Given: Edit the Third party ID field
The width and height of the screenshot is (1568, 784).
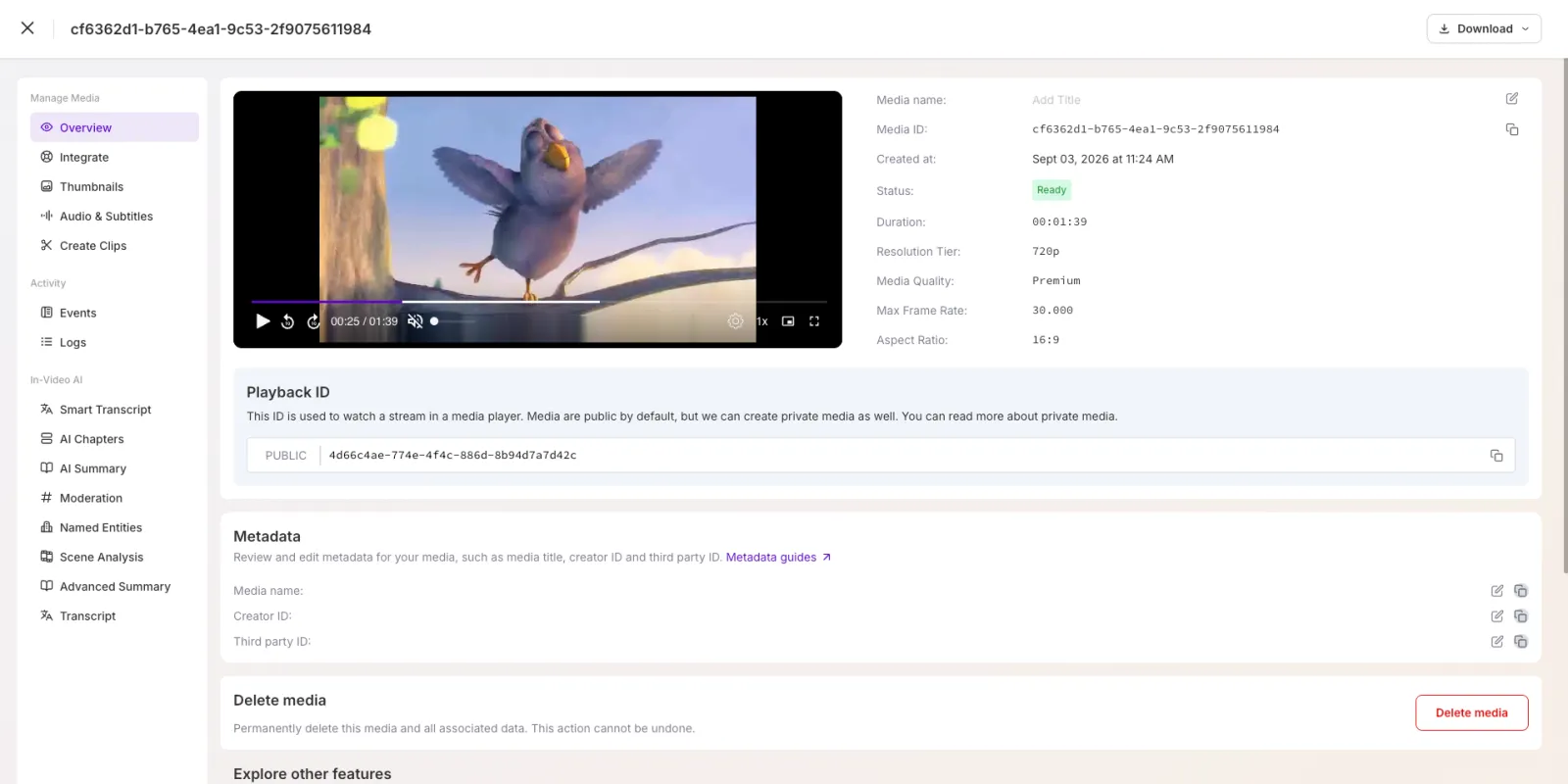Looking at the screenshot, I should point(1497,642).
